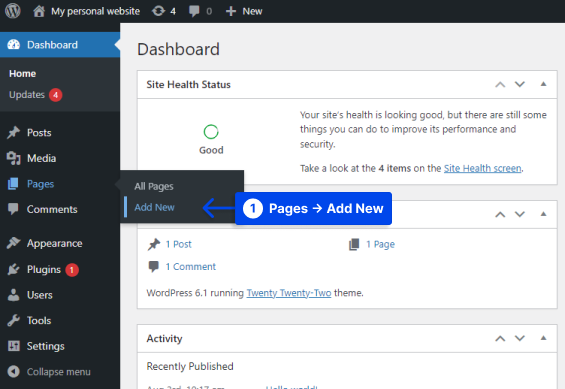This screenshot has width=565, height=389.
Task: Open the Settings sidebar icon
Action: 14,346
